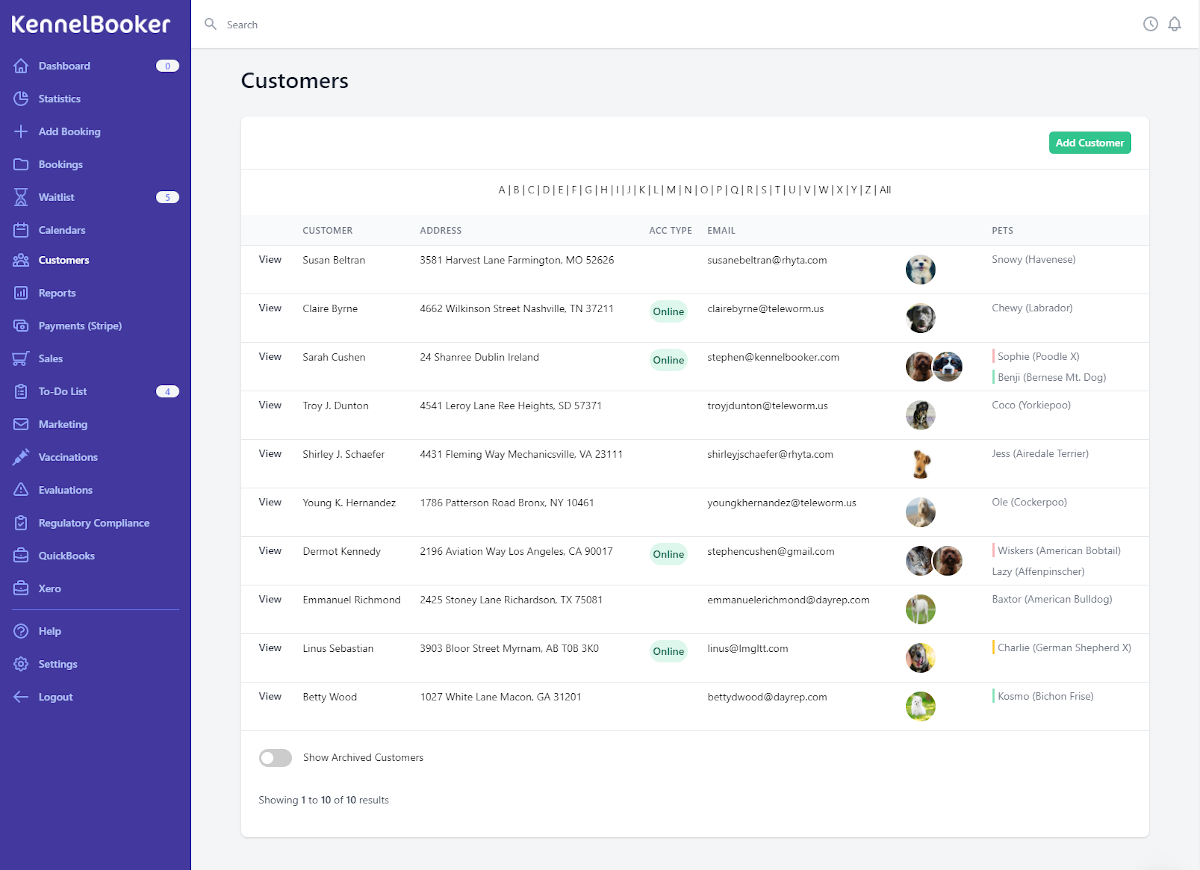
Task: View Linus Sebastian's customer record
Action: tap(270, 648)
